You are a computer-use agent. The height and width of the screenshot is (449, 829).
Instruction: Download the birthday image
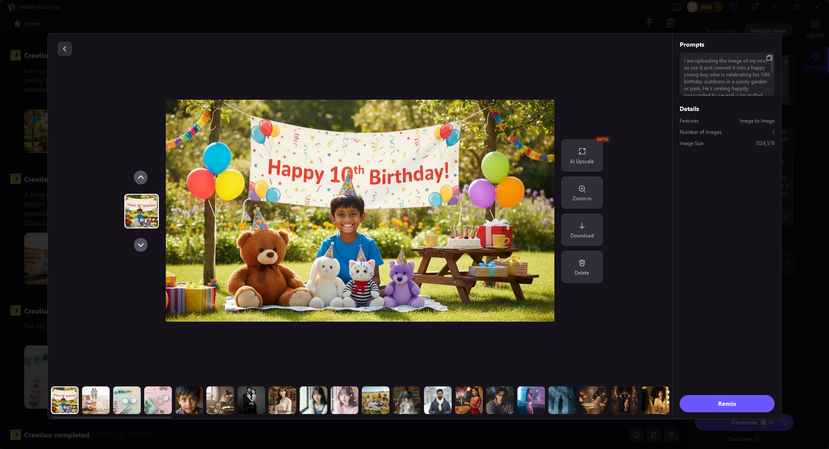click(x=582, y=230)
